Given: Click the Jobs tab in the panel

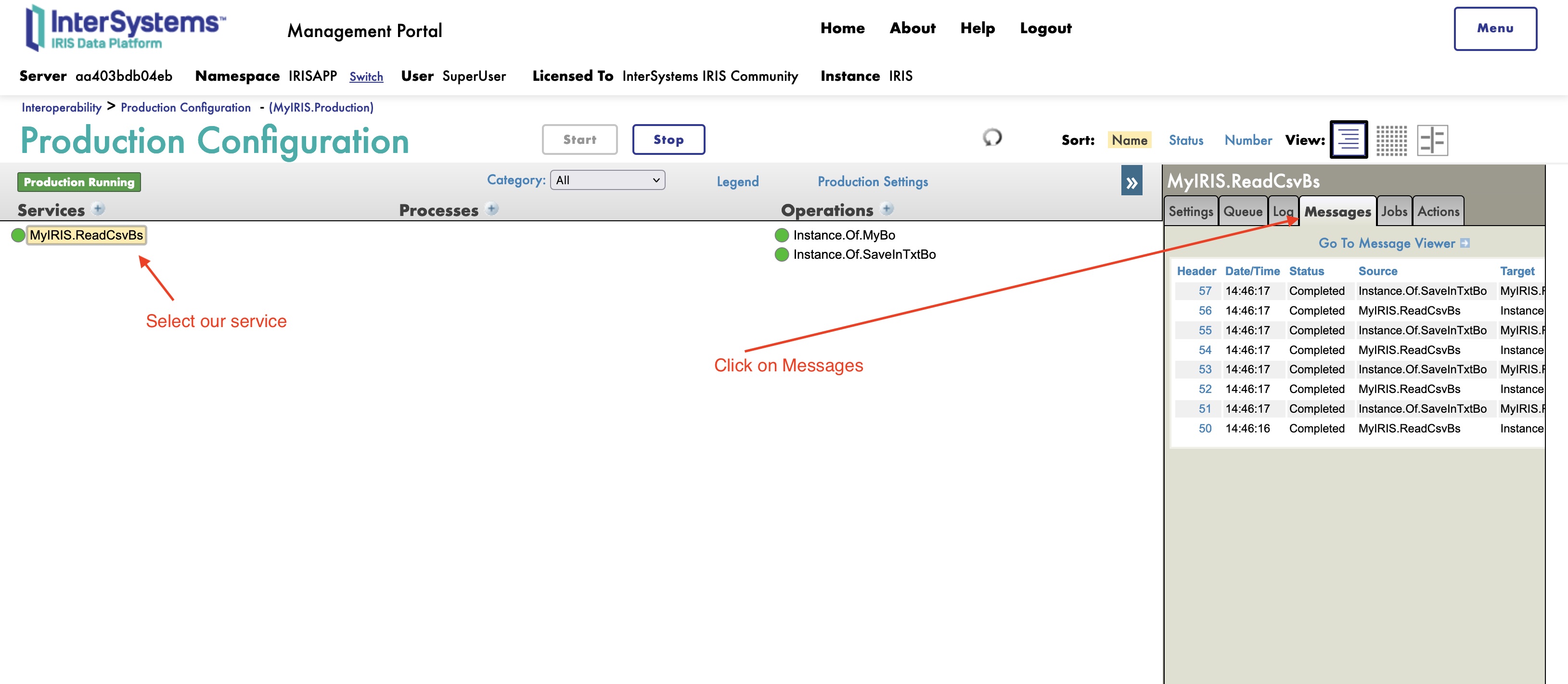Looking at the screenshot, I should pos(1393,210).
